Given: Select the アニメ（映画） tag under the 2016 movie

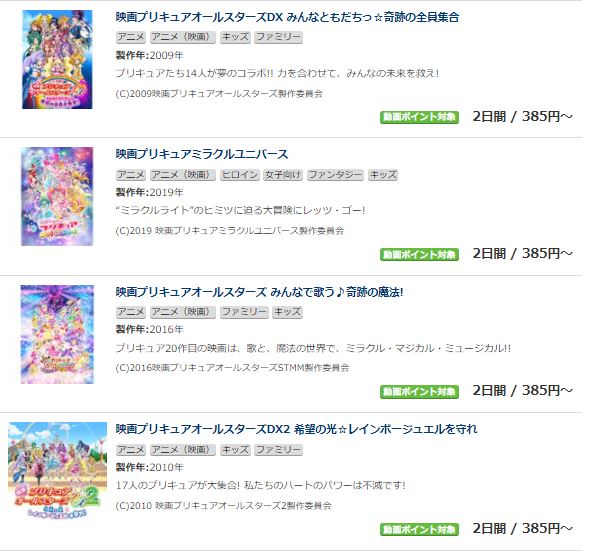Looking at the screenshot, I should click(183, 312).
